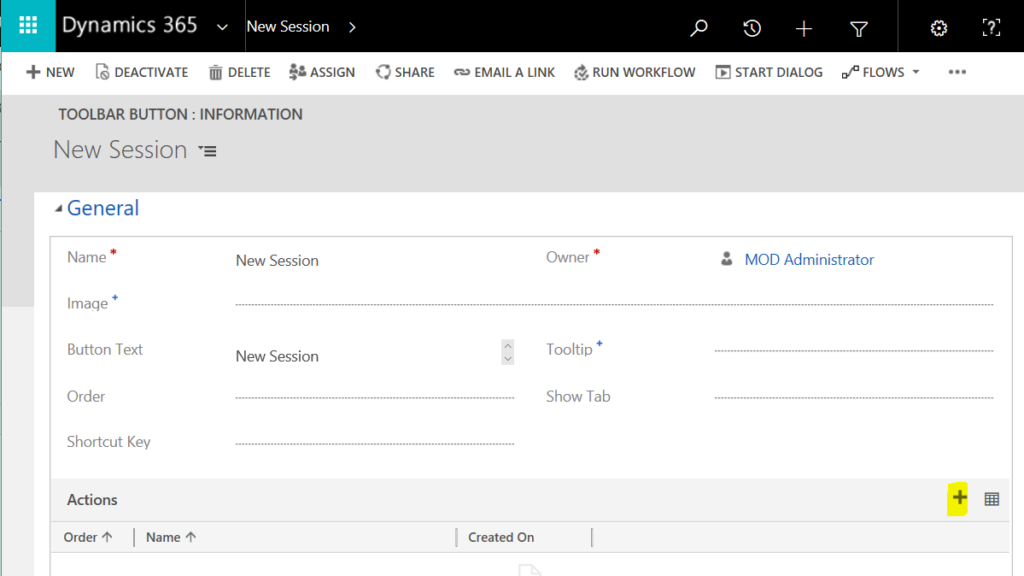The height and width of the screenshot is (576, 1024).
Task: Open the app launcher waffle icon
Action: pyautogui.click(x=28, y=25)
